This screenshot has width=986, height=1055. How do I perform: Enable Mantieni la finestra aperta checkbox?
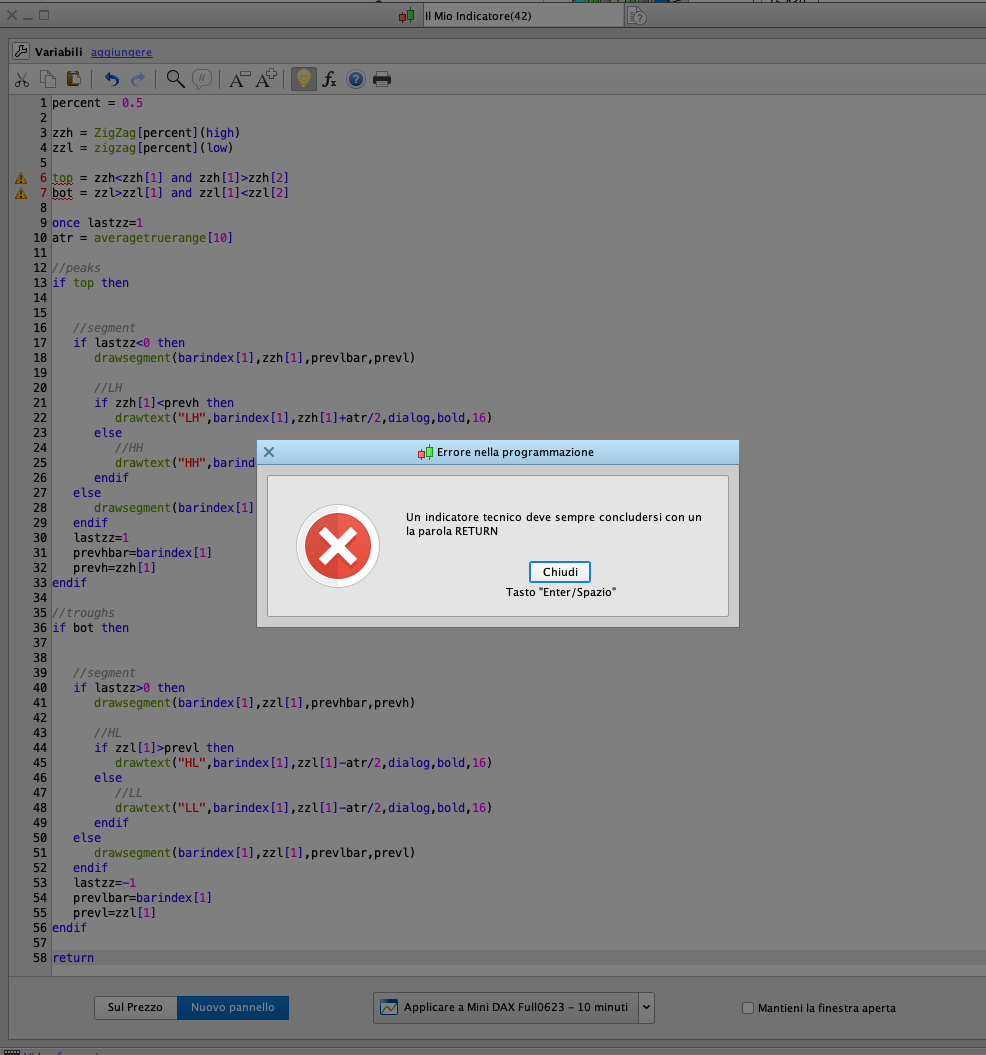[748, 1008]
